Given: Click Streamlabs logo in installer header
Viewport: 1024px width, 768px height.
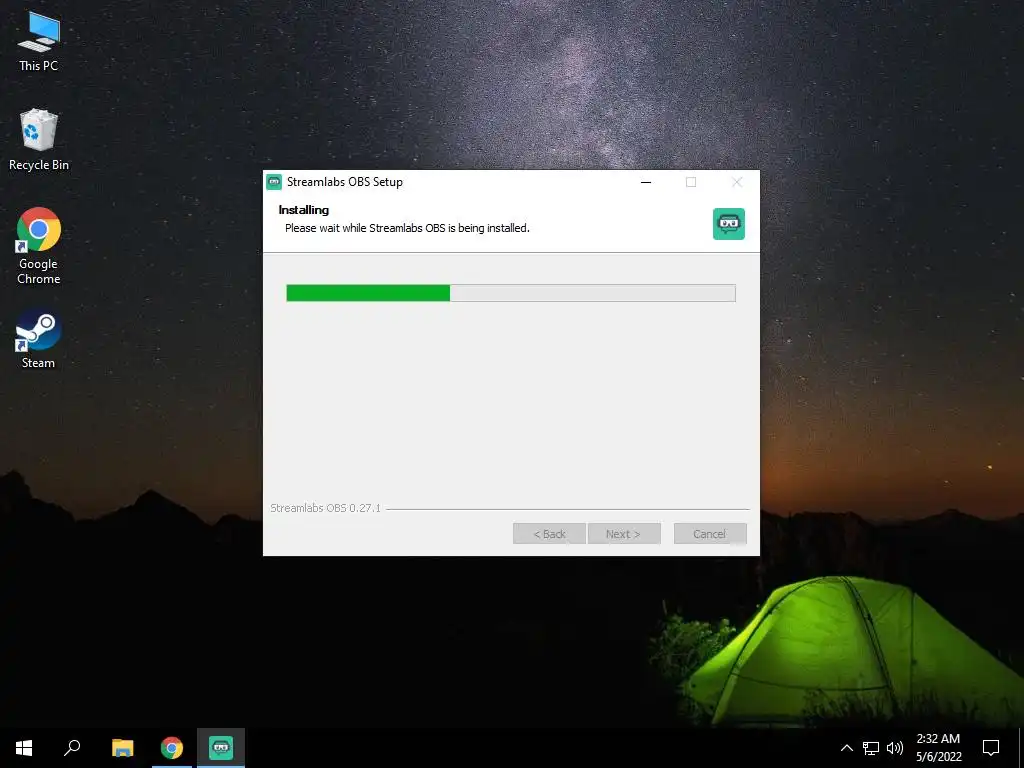Looking at the screenshot, I should [729, 224].
